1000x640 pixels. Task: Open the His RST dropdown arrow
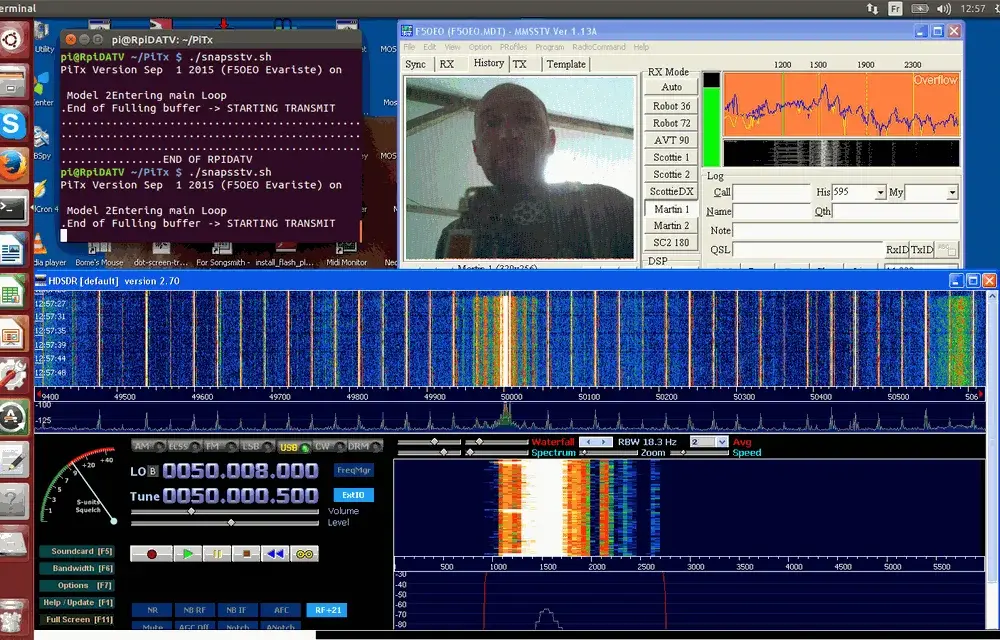tap(880, 193)
